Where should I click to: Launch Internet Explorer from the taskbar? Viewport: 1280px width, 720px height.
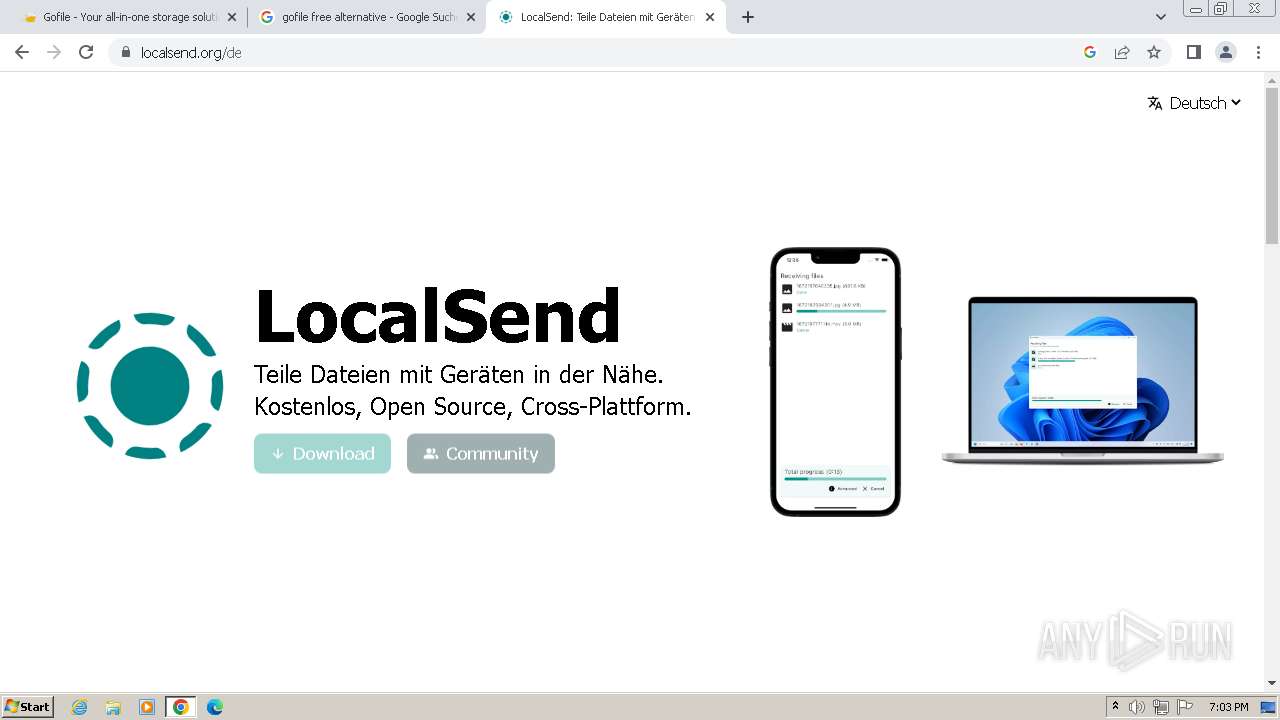(x=80, y=707)
